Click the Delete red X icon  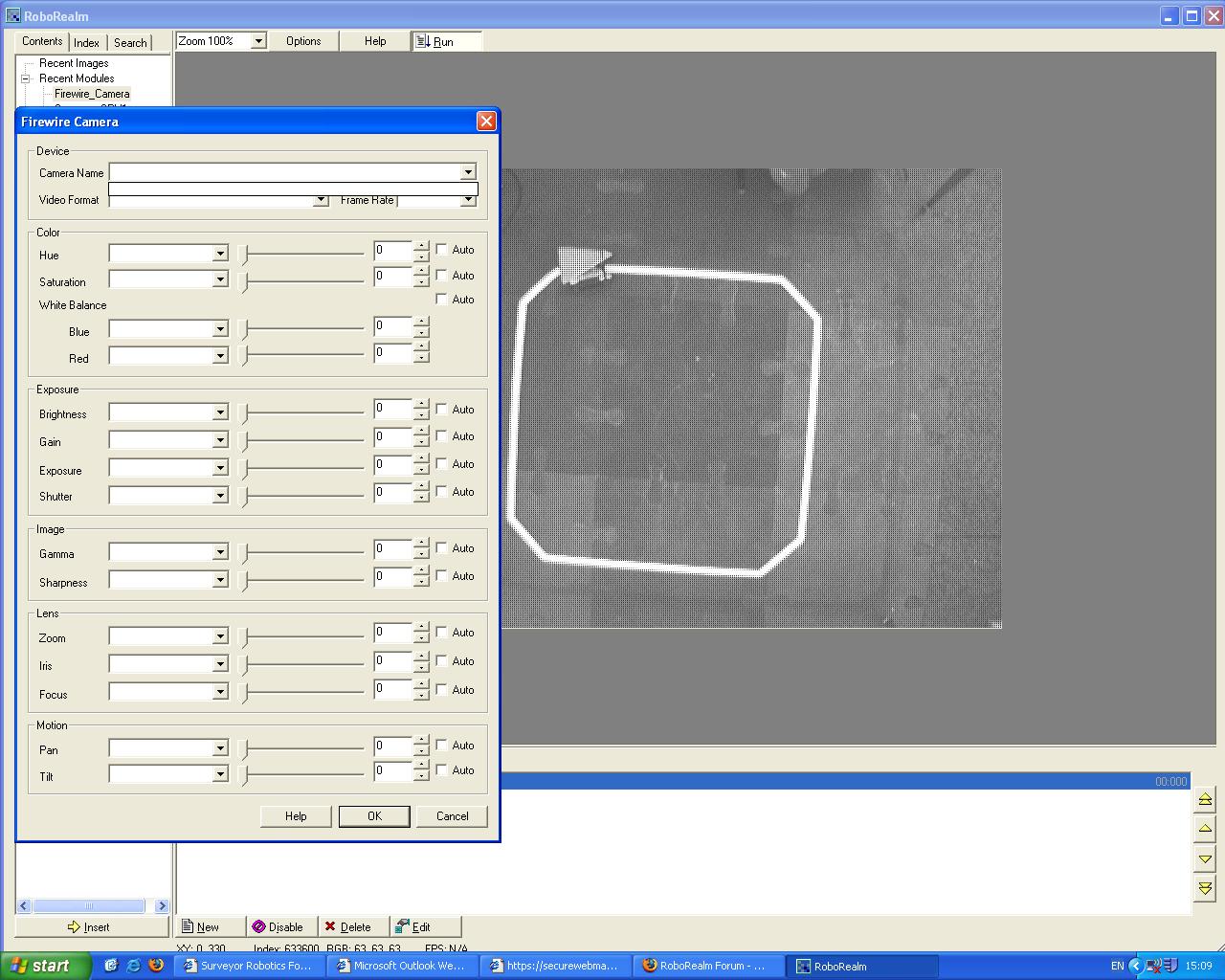(x=330, y=926)
